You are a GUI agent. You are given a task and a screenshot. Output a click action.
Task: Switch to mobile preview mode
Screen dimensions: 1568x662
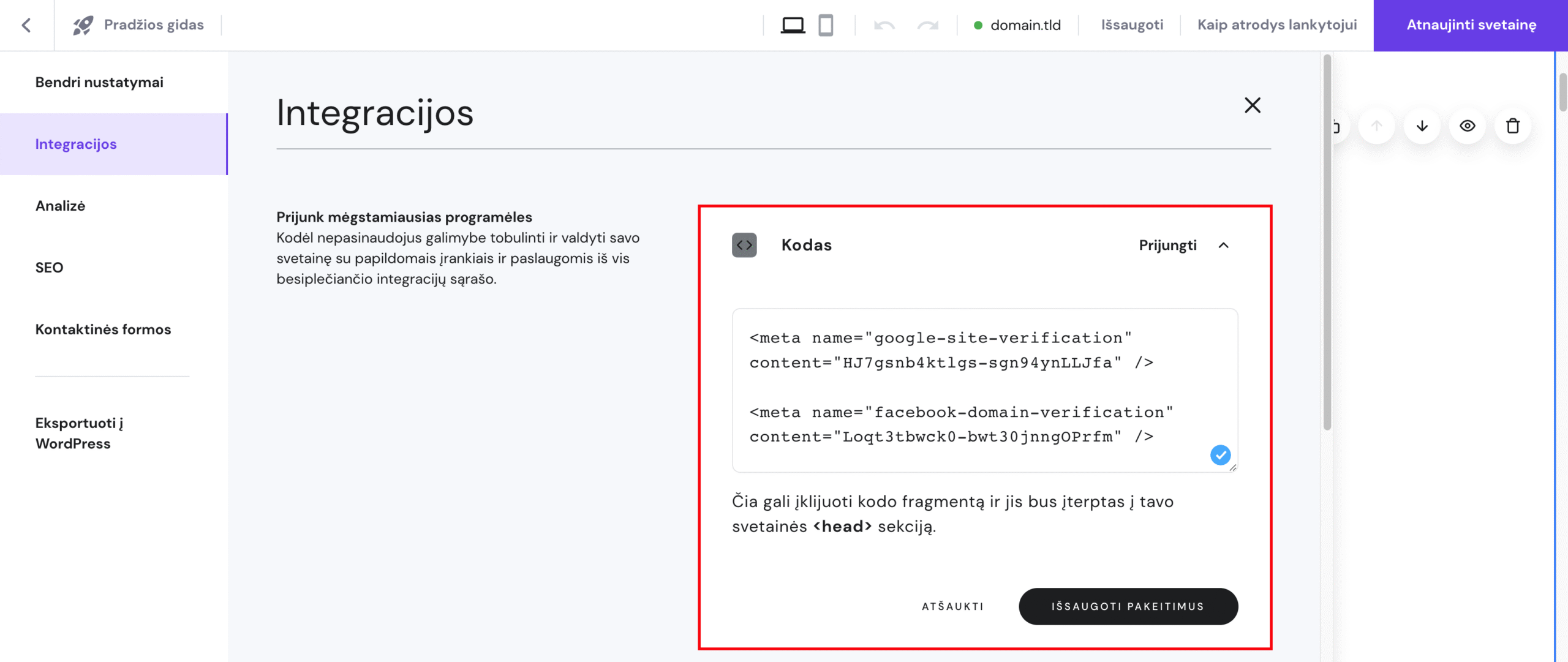click(826, 25)
